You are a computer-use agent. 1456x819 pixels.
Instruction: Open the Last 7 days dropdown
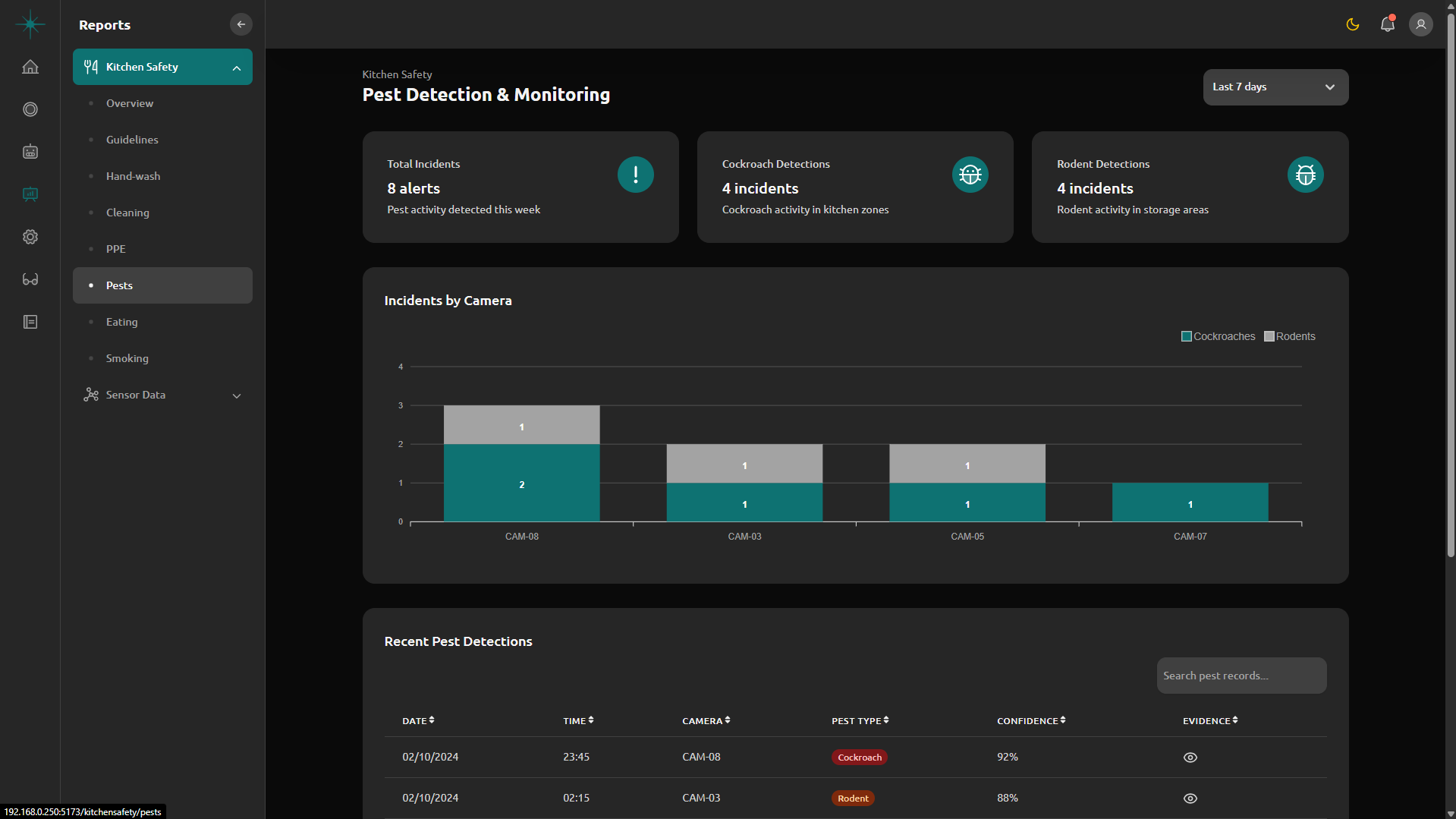point(1275,87)
